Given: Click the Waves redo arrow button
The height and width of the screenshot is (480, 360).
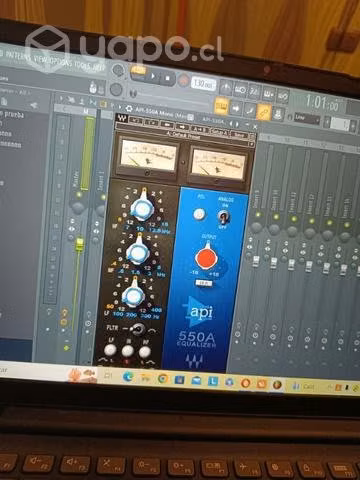Looking at the screenshot, I should 151,122.
